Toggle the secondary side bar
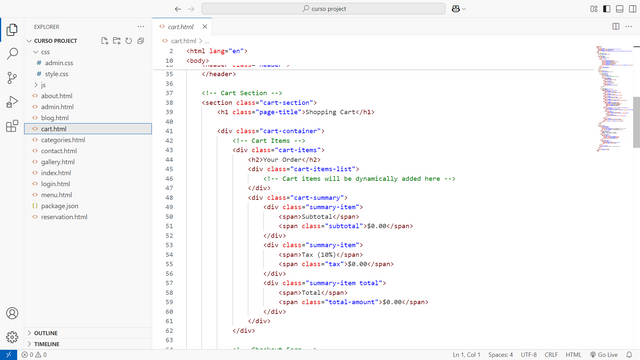 633,9
